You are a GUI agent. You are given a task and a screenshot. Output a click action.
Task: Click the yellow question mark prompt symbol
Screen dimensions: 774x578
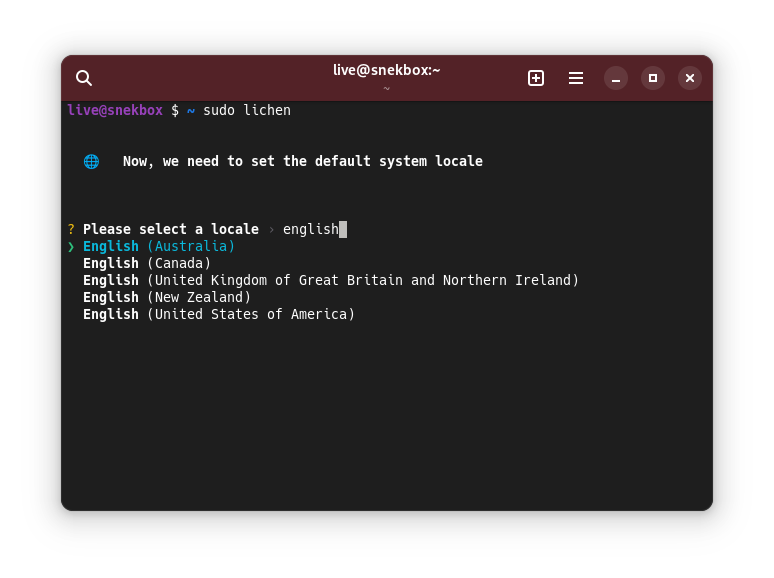point(71,230)
